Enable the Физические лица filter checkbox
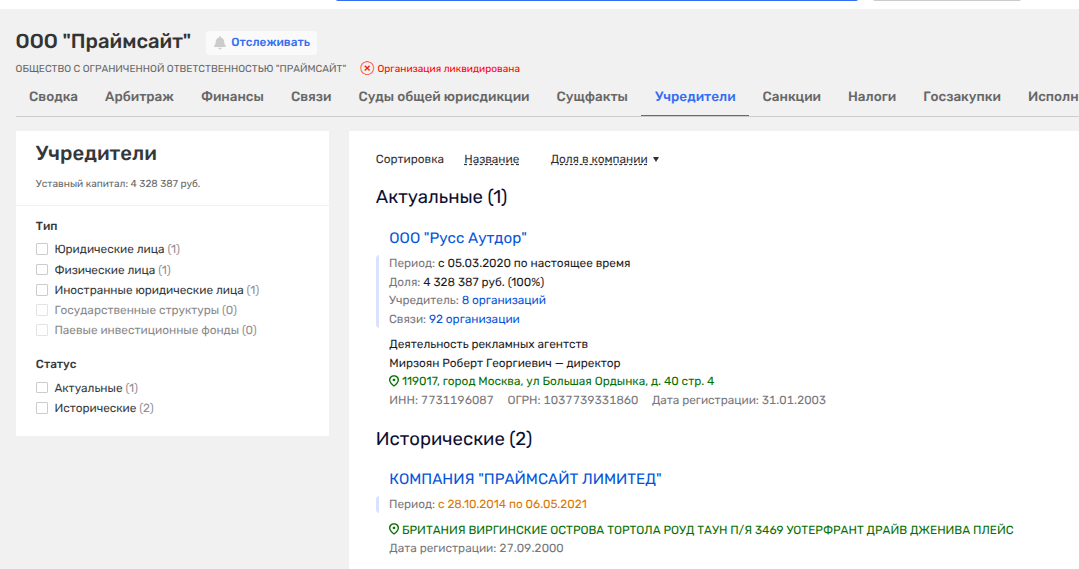 42,270
